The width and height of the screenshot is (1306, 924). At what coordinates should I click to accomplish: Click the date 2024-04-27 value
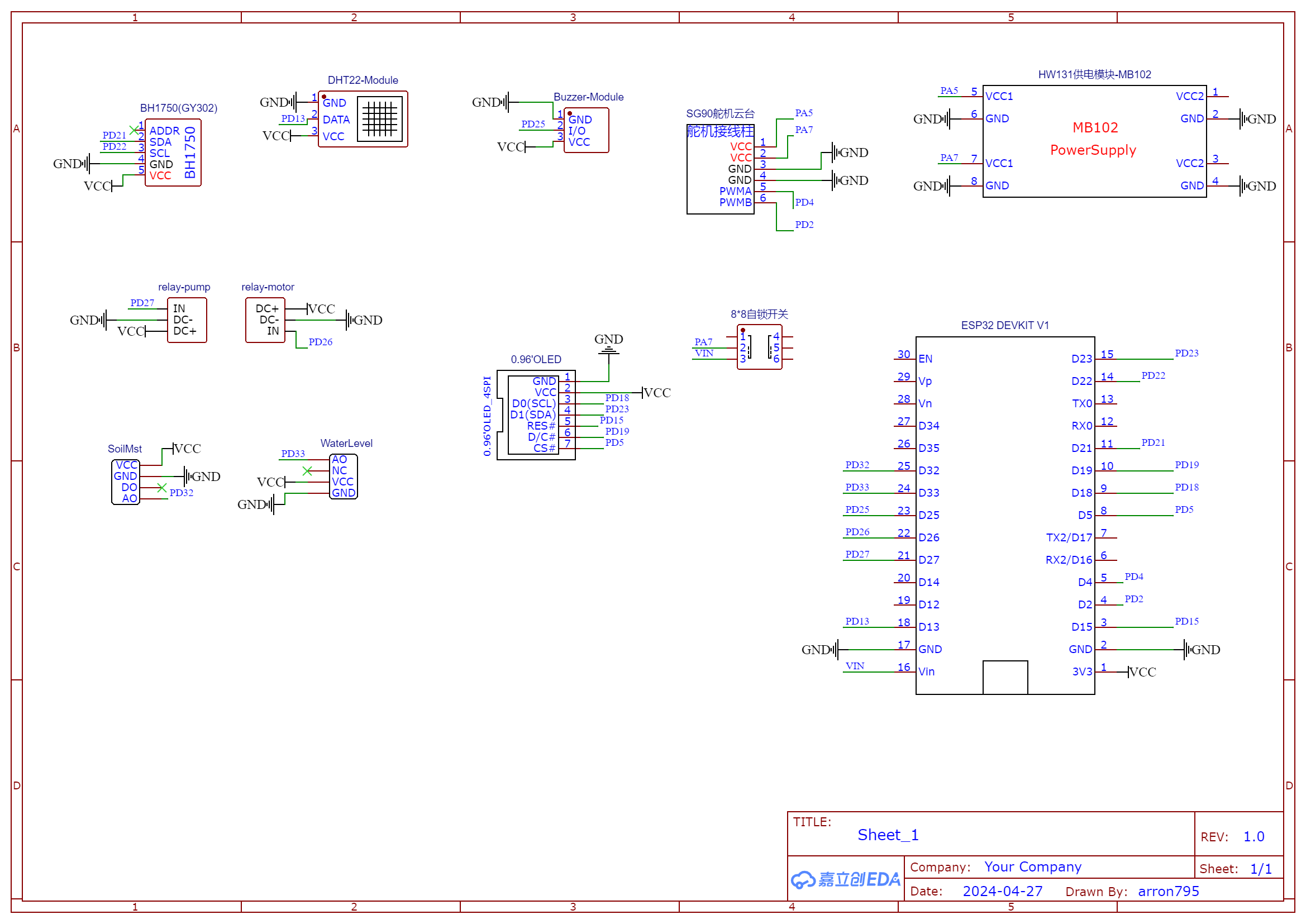(x=1003, y=892)
